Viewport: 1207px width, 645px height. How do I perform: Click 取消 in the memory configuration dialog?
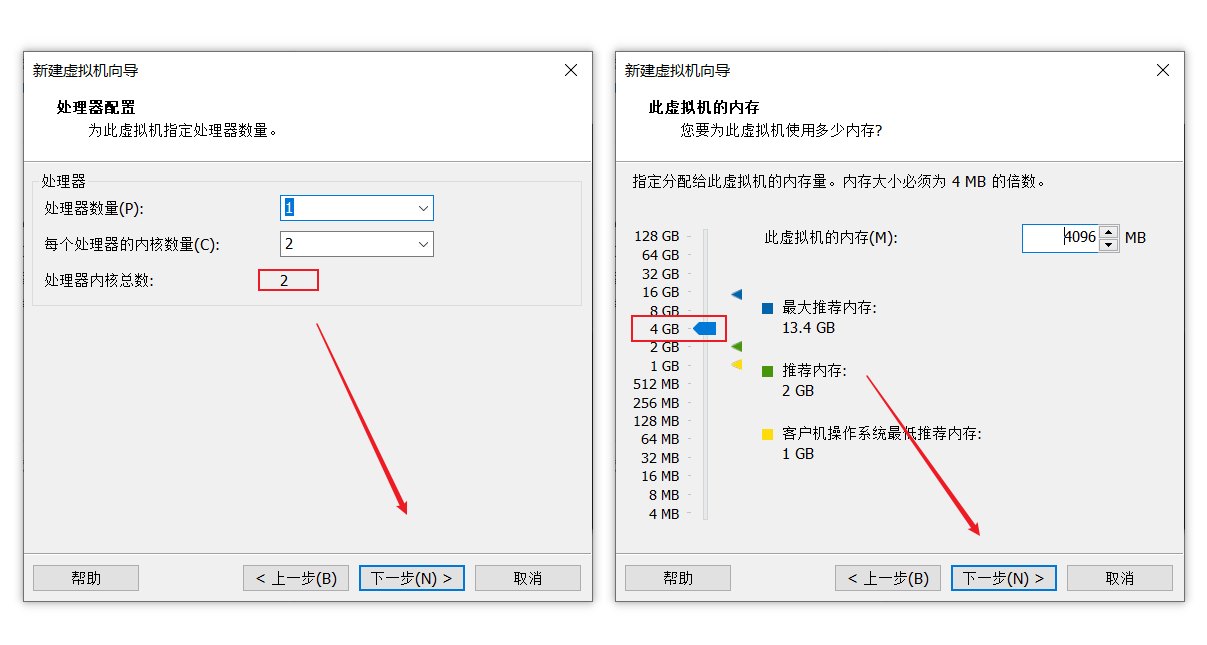pyautogui.click(x=1120, y=578)
